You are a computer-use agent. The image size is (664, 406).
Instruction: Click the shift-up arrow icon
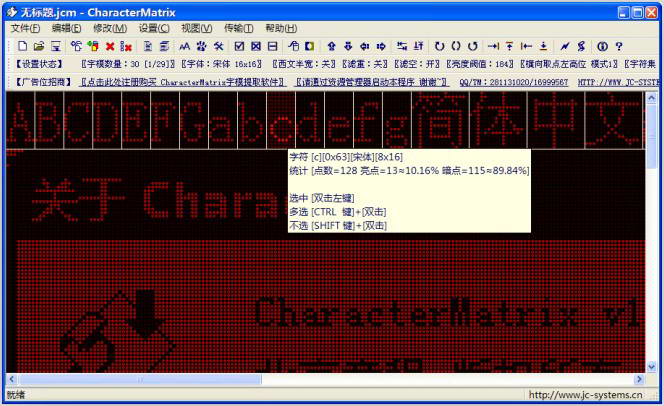[332, 46]
